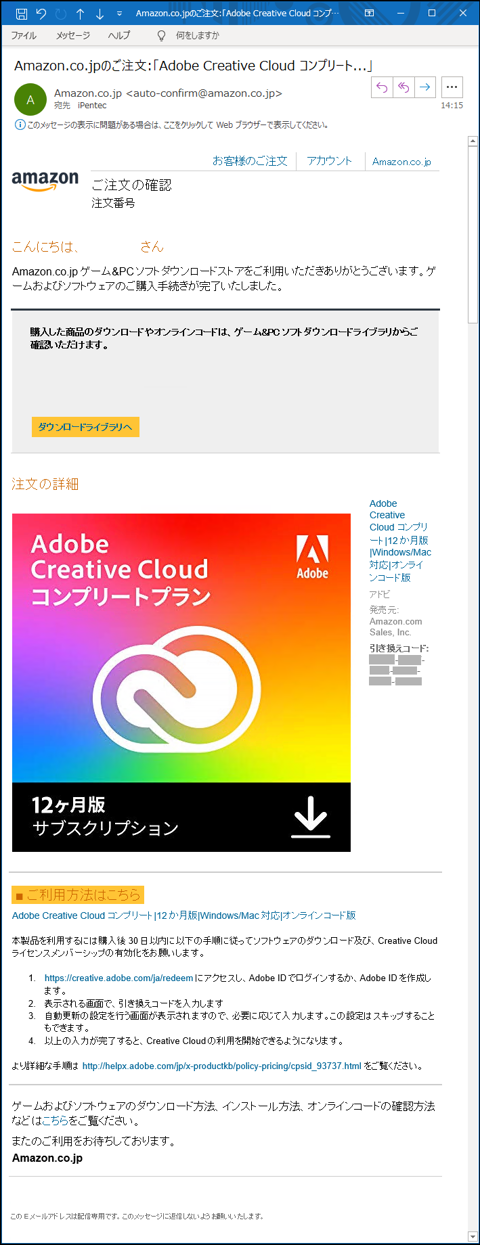Click the sender address auto-confirm@amazon.co.jp
The height and width of the screenshot is (1245, 480).
point(204,93)
